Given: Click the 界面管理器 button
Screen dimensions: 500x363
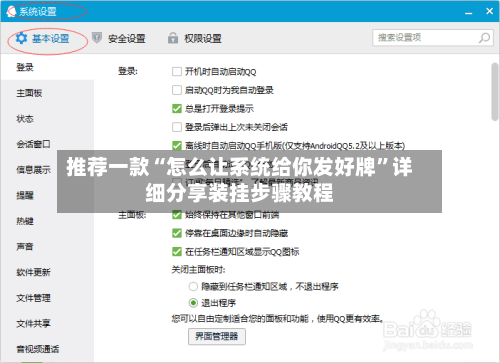Looking at the screenshot, I should [217, 336].
